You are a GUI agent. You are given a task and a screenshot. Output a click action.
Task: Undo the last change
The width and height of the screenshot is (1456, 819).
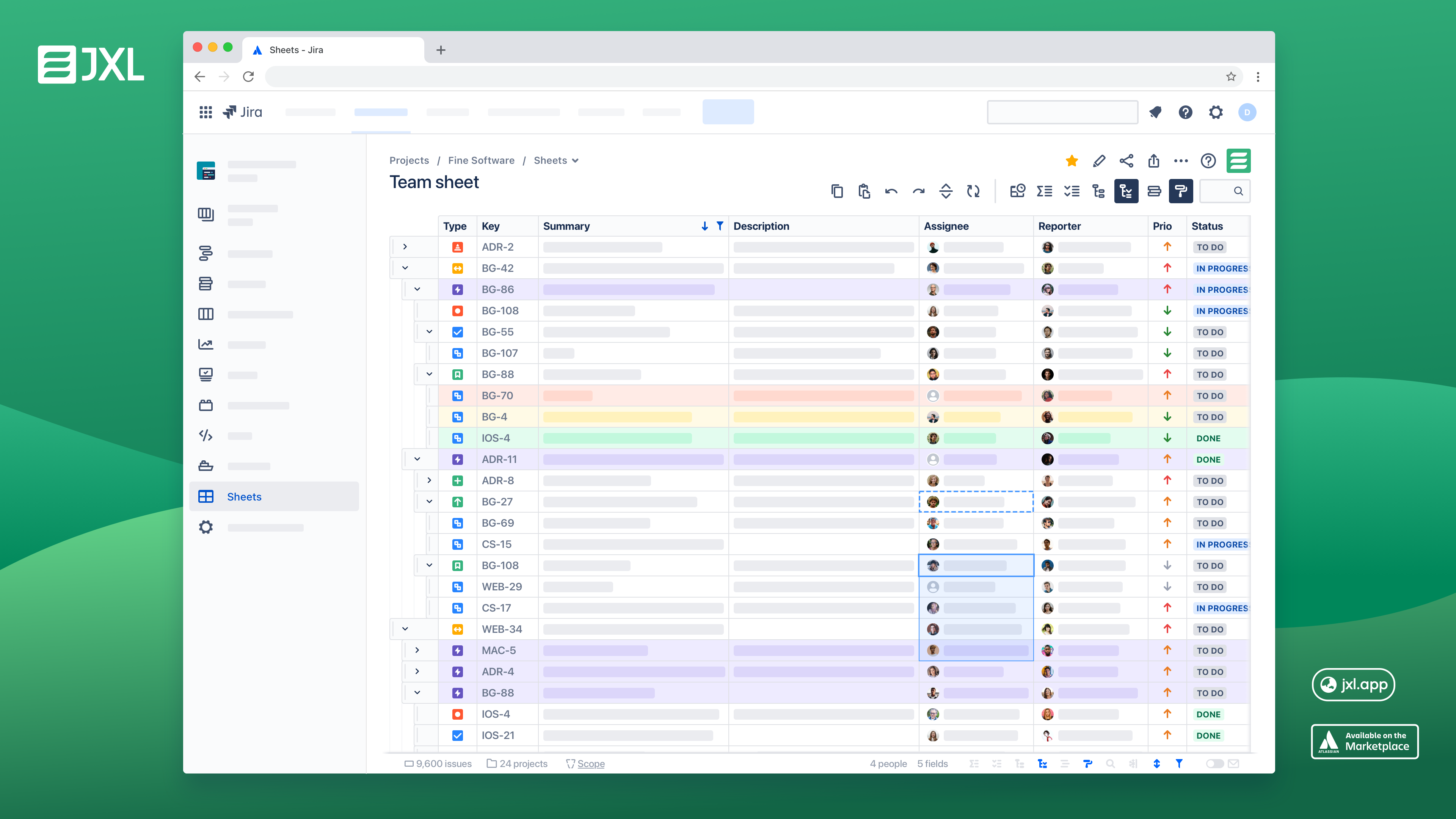point(891,191)
